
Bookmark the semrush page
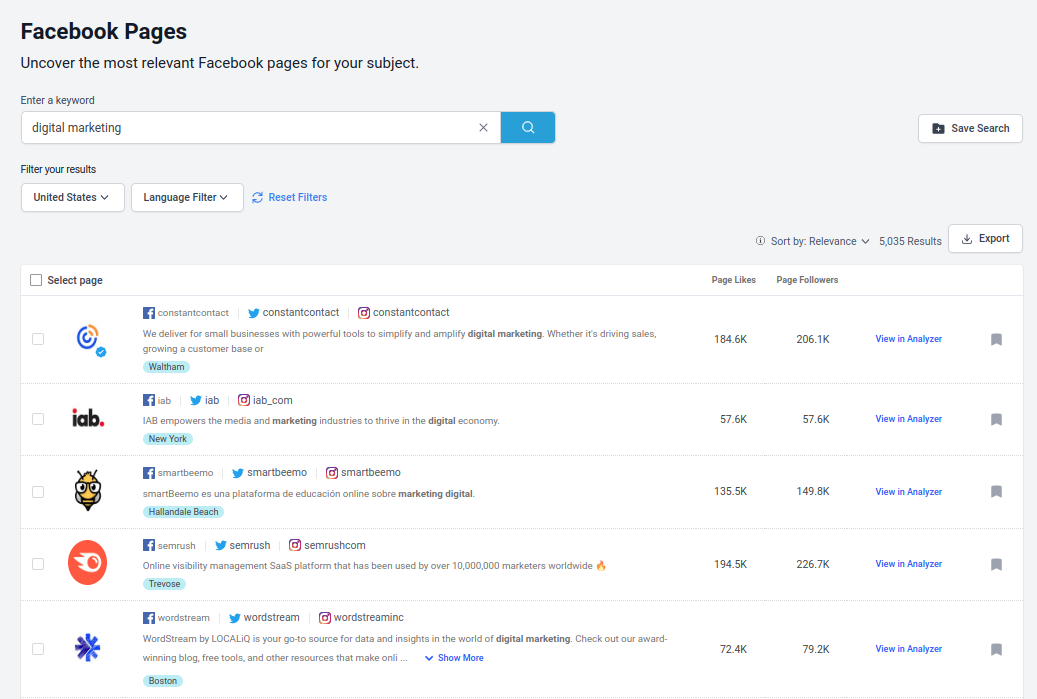tap(996, 565)
